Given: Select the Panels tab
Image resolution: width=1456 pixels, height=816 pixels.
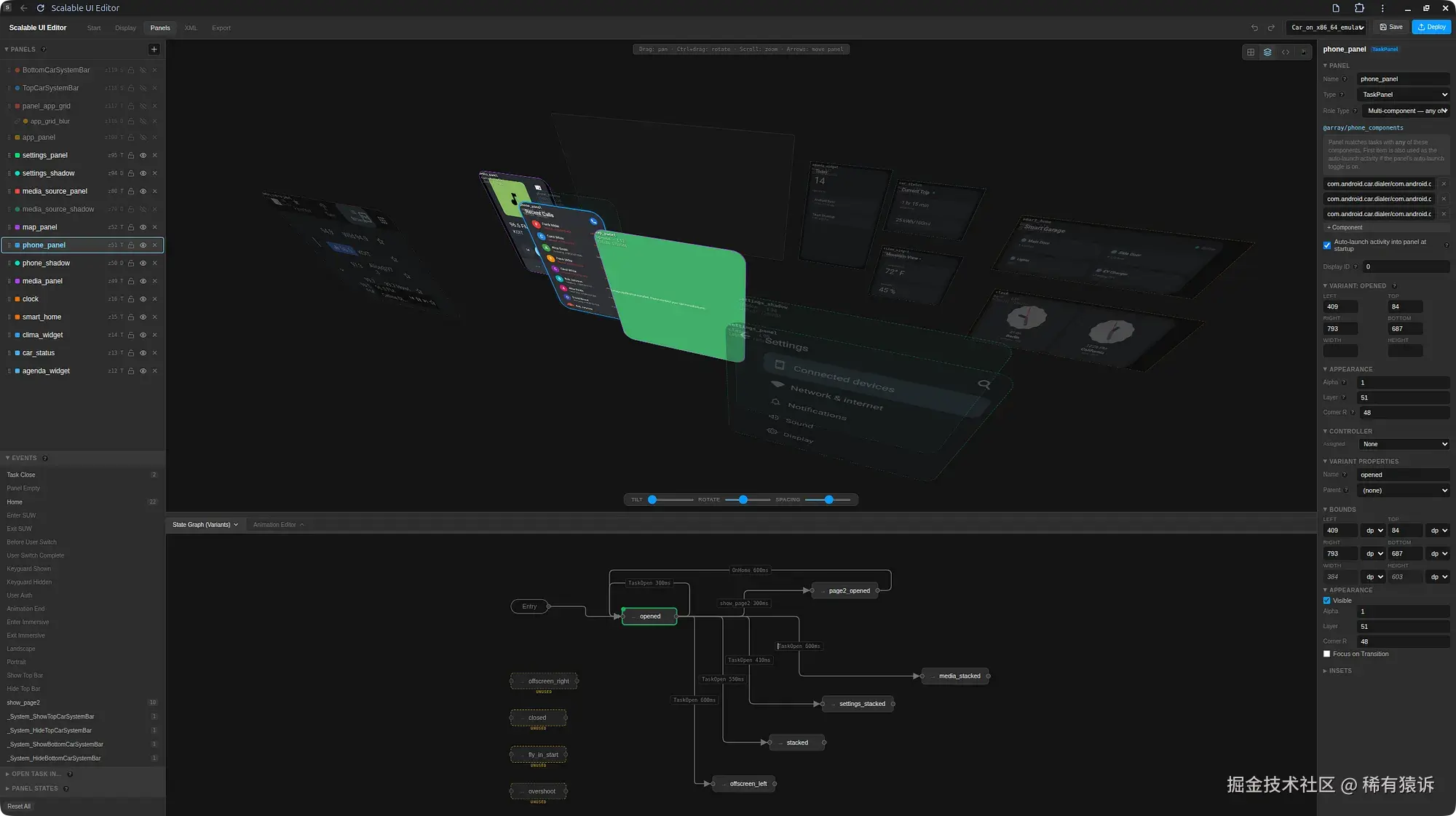Looking at the screenshot, I should [x=160, y=28].
